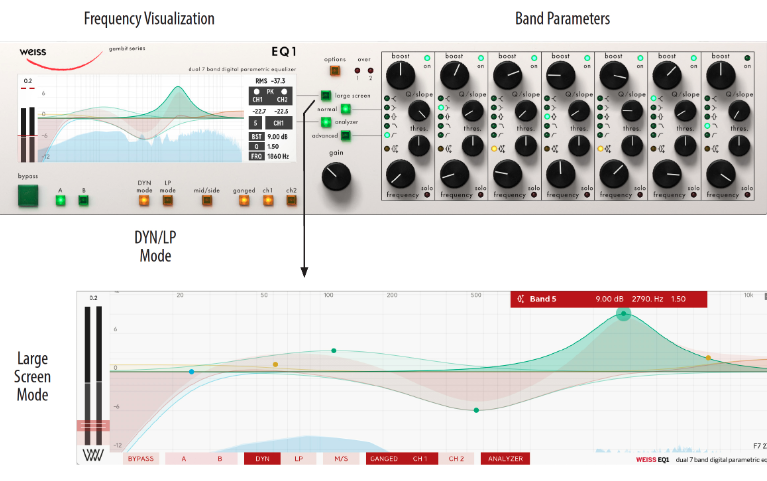Image resolution: width=767 pixels, height=481 pixels.
Task: Select the blue low-cut node on curve
Action: [x=192, y=372]
